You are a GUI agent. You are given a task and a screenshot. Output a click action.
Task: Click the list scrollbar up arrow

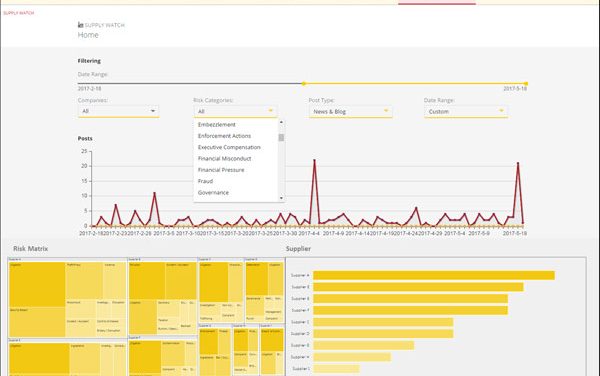point(281,122)
